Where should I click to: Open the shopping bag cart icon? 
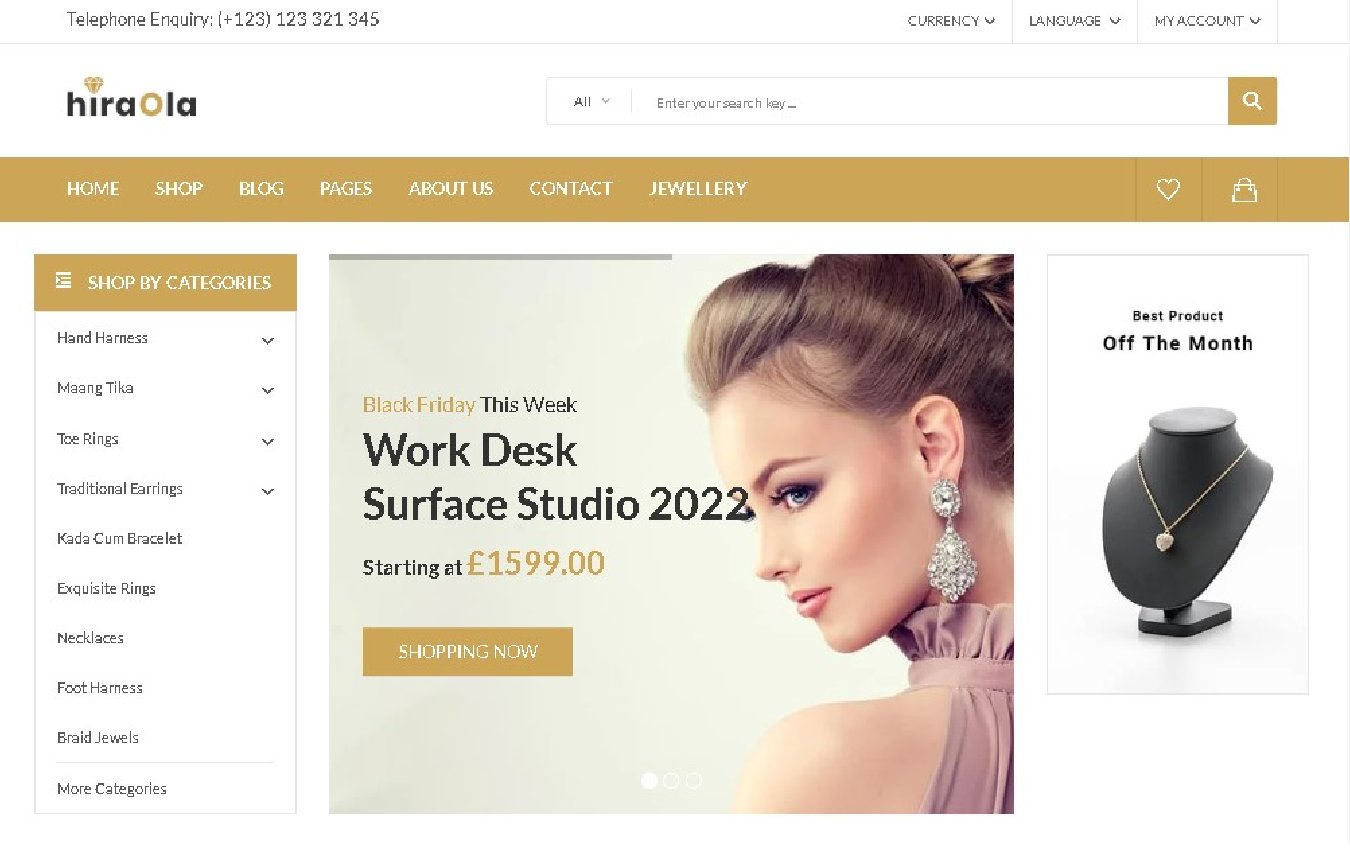coord(1244,189)
